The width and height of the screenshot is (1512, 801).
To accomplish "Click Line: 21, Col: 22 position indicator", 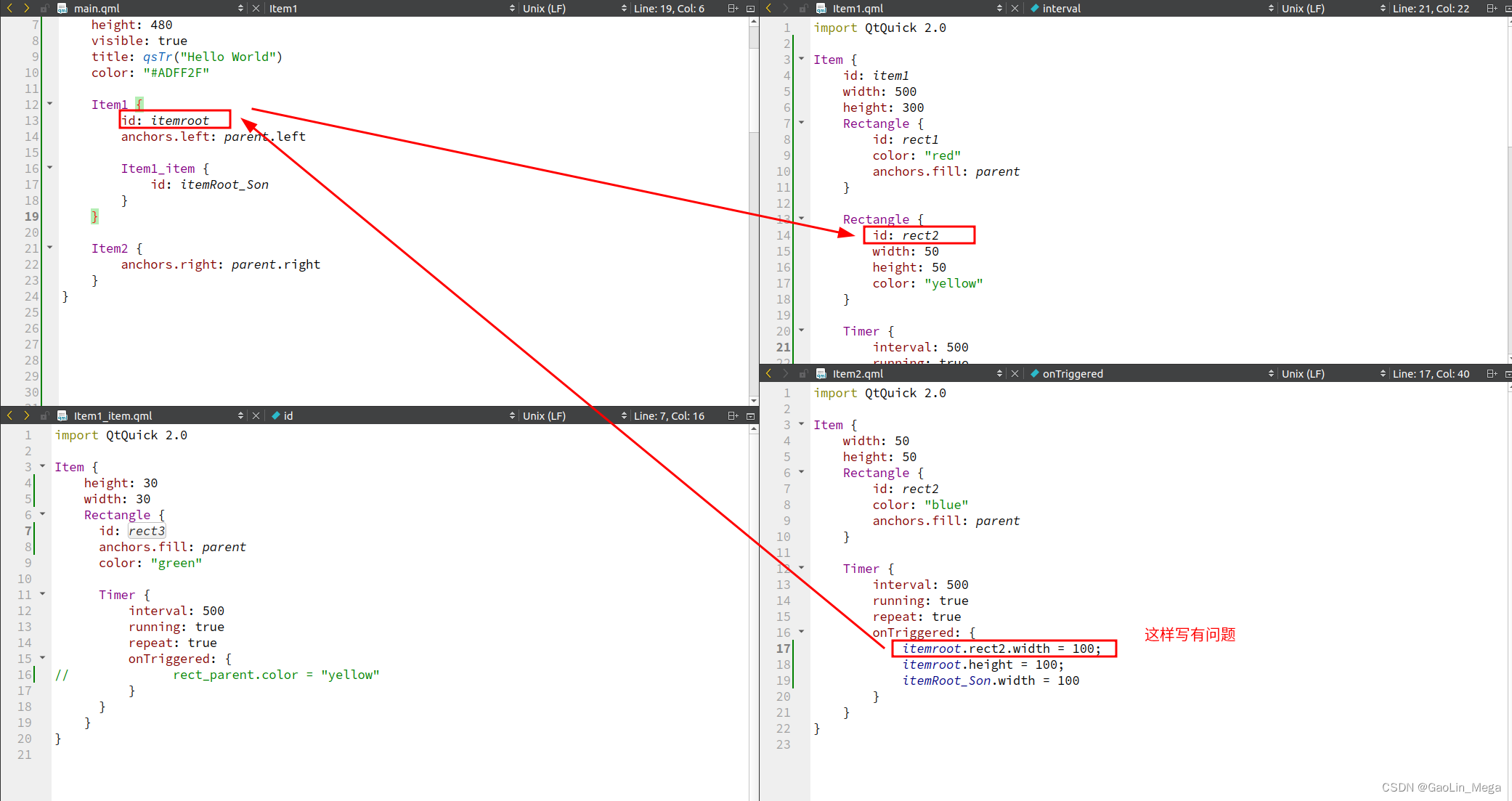I will [1430, 9].
